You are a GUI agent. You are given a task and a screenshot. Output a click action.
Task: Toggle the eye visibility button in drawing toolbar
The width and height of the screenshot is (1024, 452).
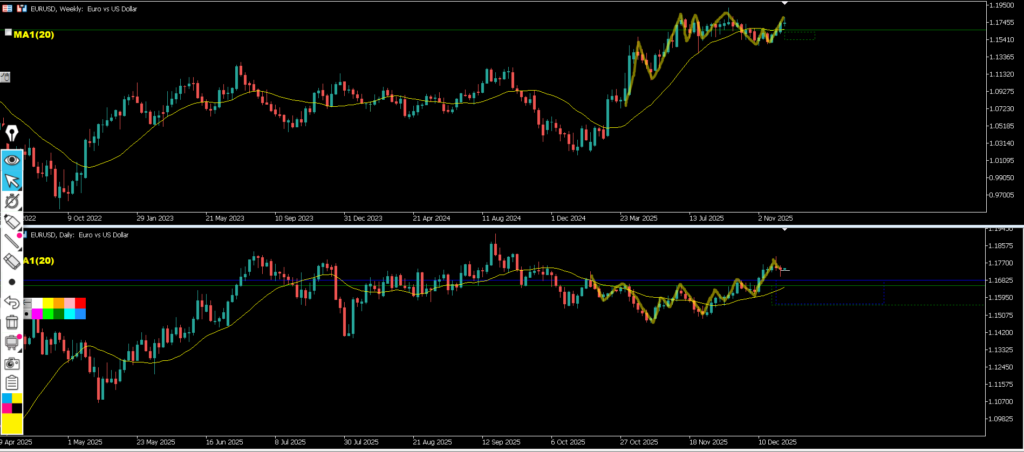coord(12,159)
